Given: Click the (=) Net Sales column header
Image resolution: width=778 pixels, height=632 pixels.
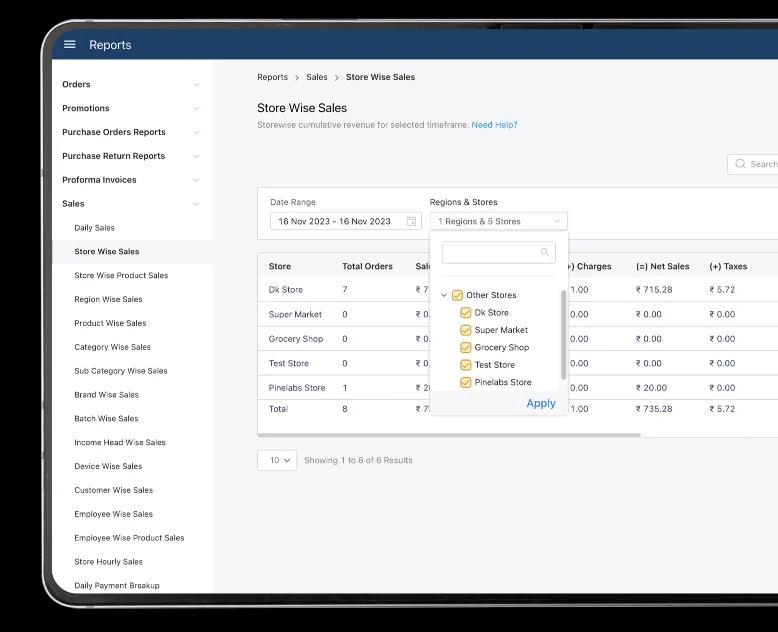Looking at the screenshot, I should [x=662, y=266].
